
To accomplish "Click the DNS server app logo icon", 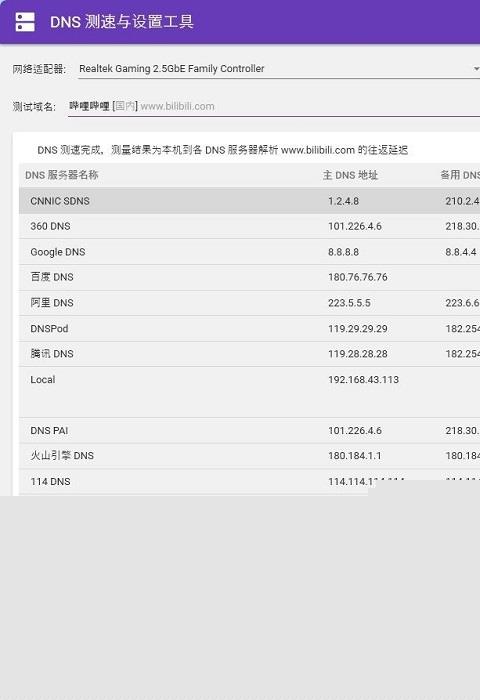I will pyautogui.click(x=25, y=22).
